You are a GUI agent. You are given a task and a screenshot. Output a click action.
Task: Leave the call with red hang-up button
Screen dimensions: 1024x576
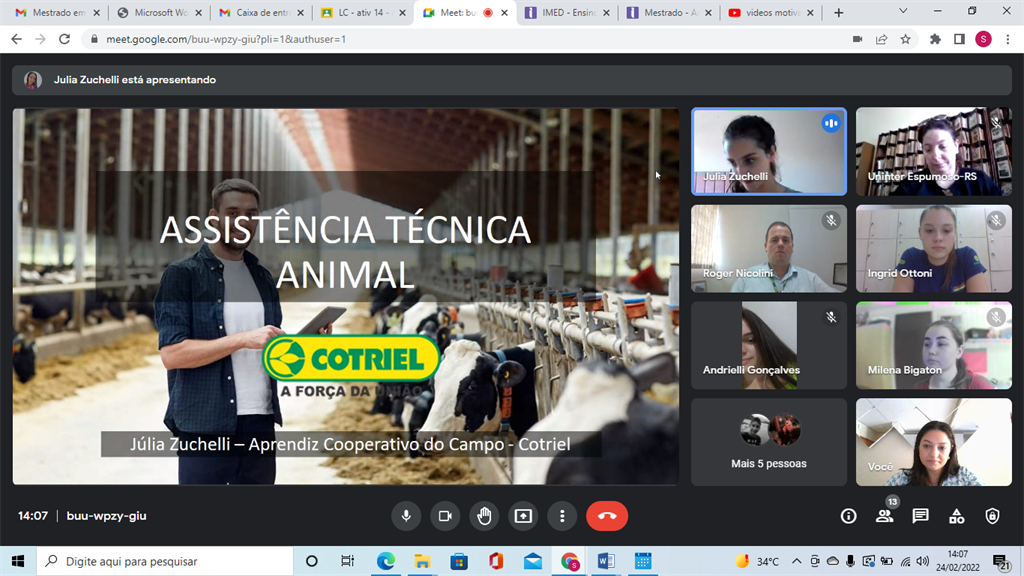click(607, 516)
